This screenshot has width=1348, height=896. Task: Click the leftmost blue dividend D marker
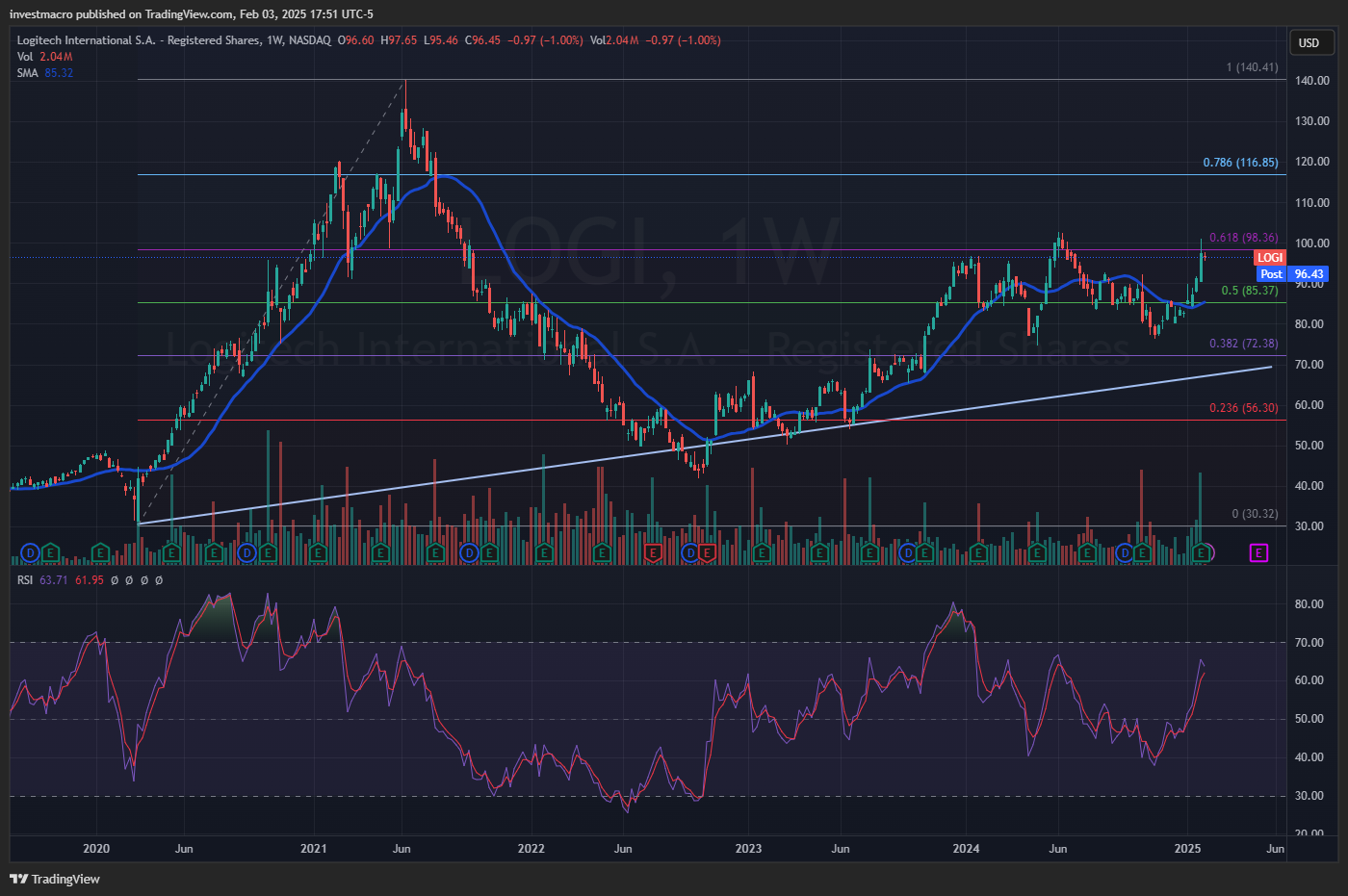pos(31,552)
